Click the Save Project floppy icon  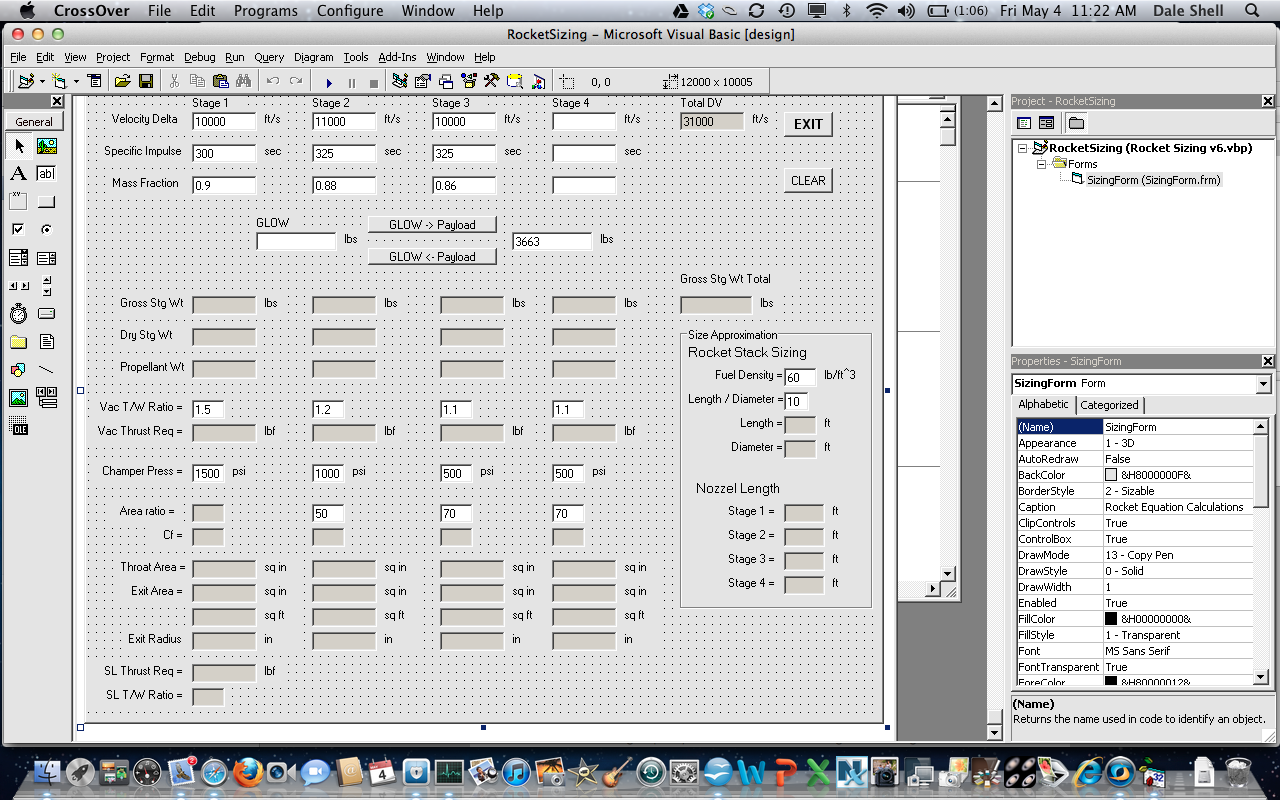coord(146,81)
